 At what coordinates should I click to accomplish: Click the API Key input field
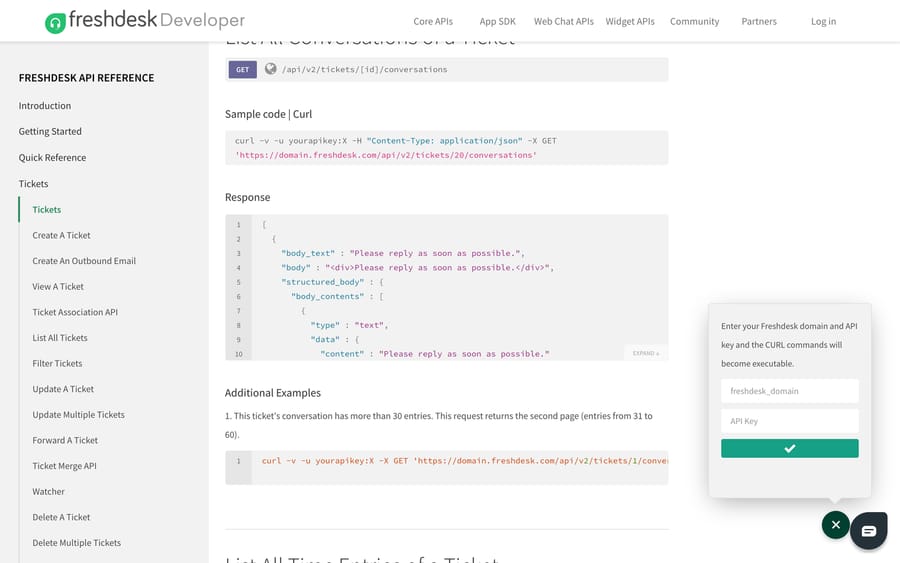click(x=789, y=421)
